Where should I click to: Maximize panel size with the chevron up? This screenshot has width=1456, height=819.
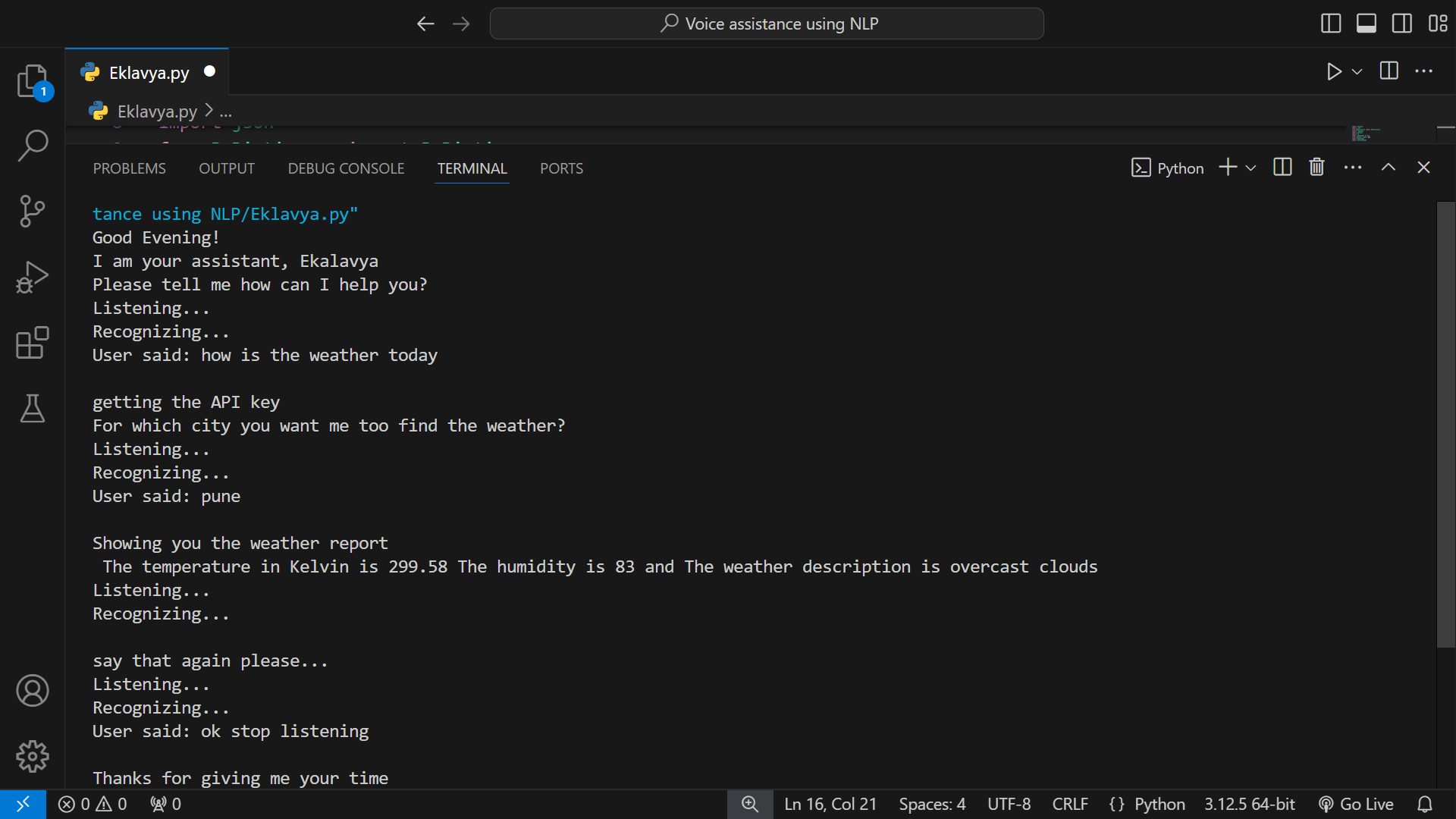click(1388, 168)
